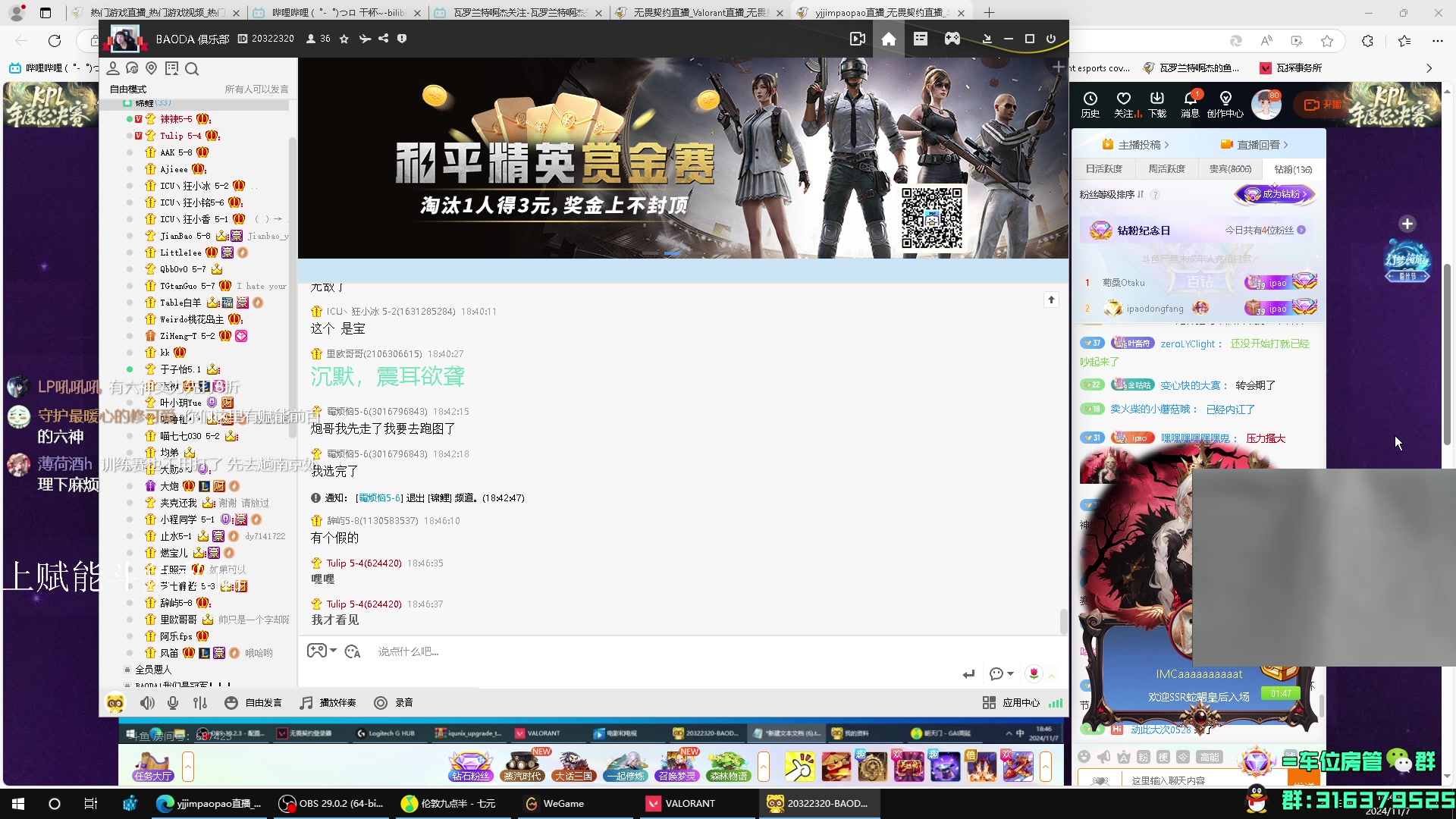Click the banner plus icon on 和平精英 ad
This screenshot has width=1456, height=819.
click(x=1059, y=67)
